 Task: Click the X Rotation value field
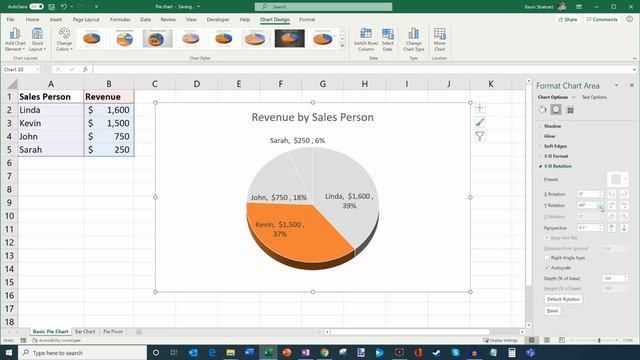pos(588,194)
